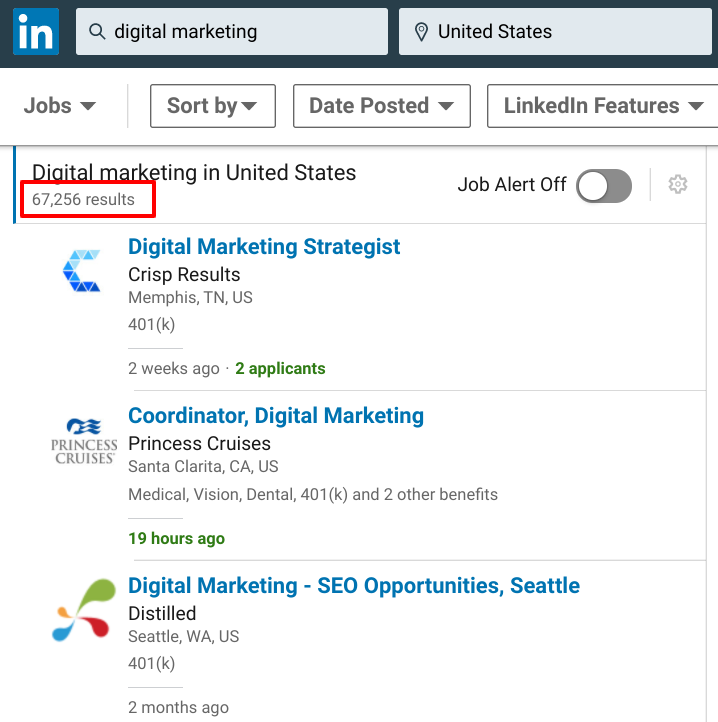The width and height of the screenshot is (718, 722).
Task: Open Digital Marketing - SEO Opportunities, Seattle
Action: (x=354, y=586)
